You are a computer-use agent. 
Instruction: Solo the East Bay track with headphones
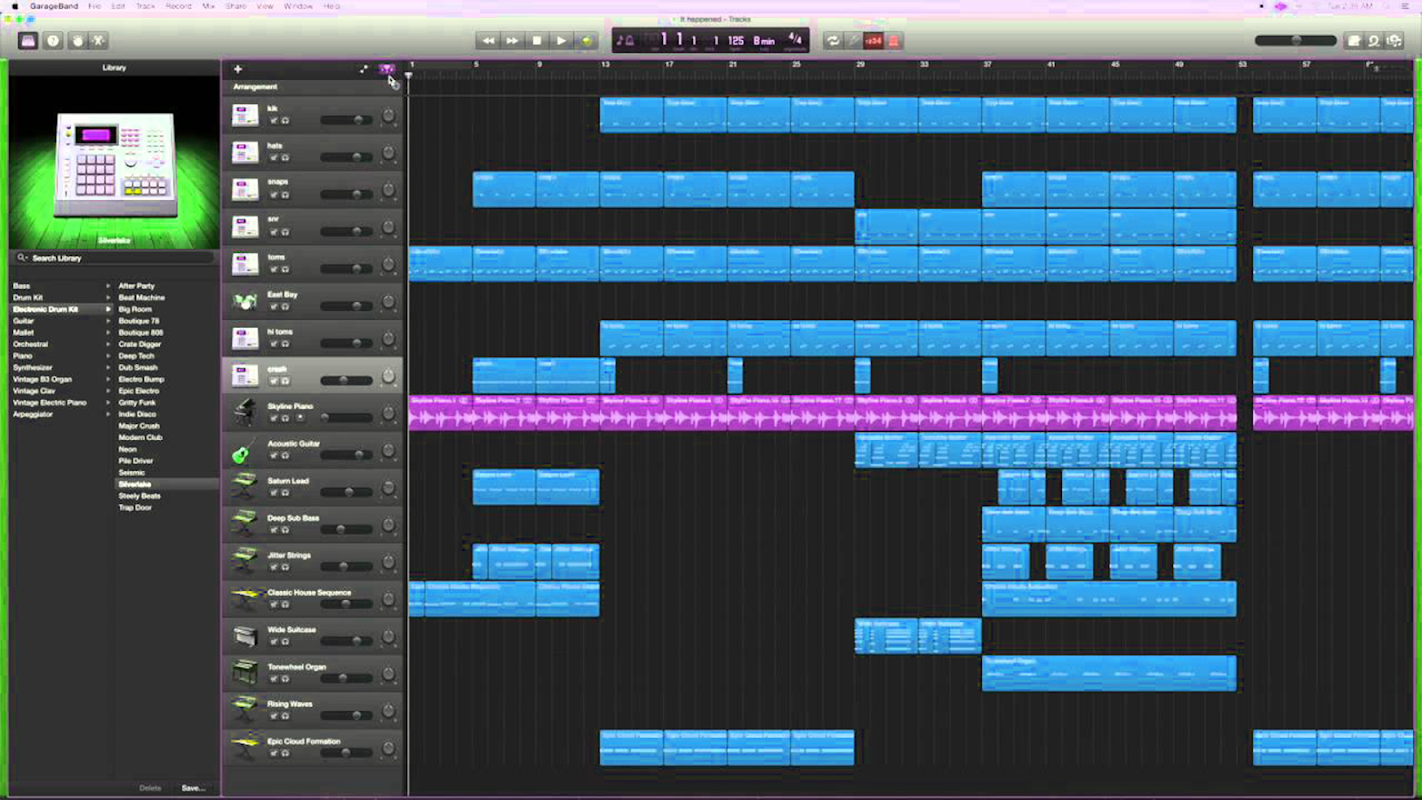tap(285, 307)
